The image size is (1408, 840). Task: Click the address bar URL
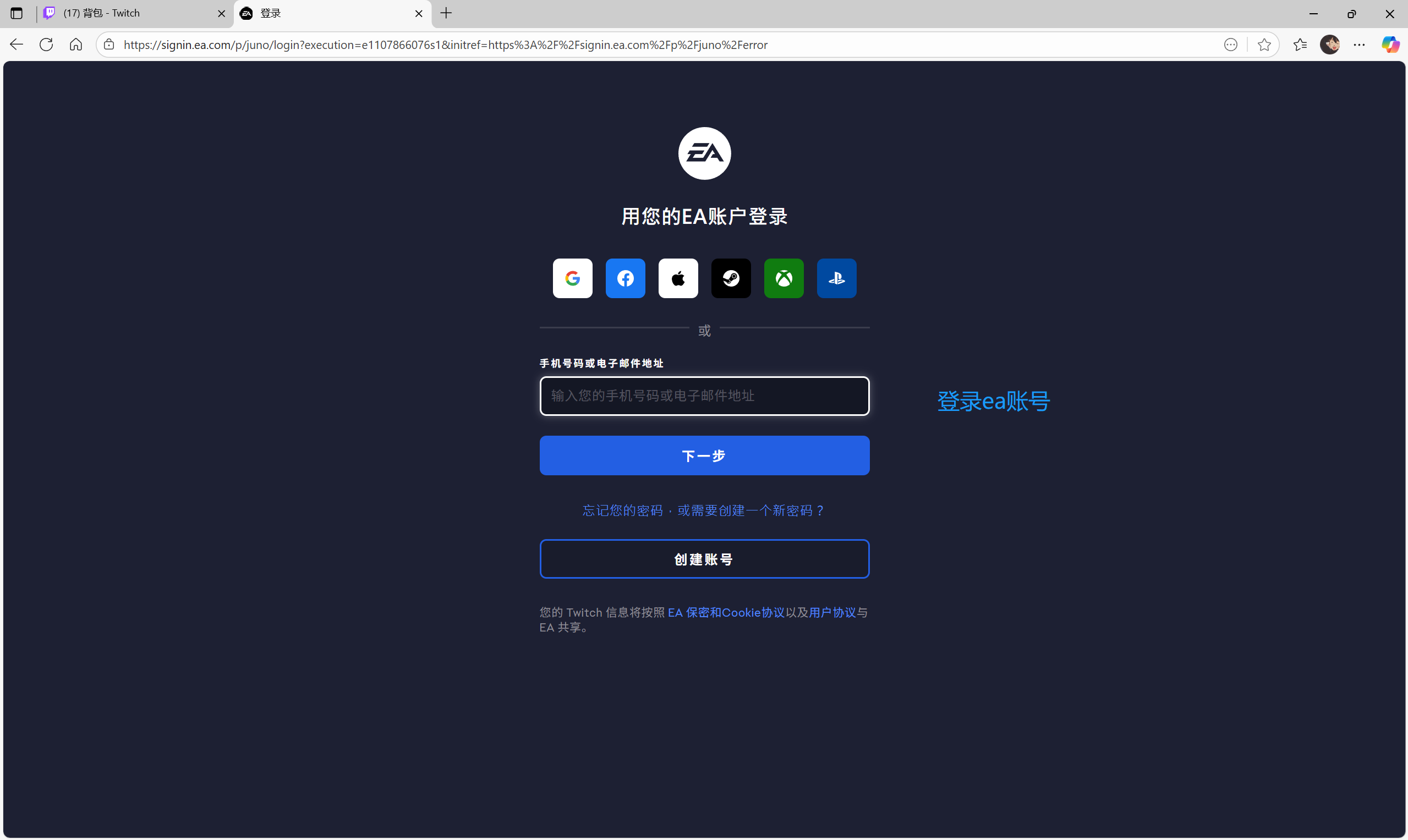tap(446, 45)
